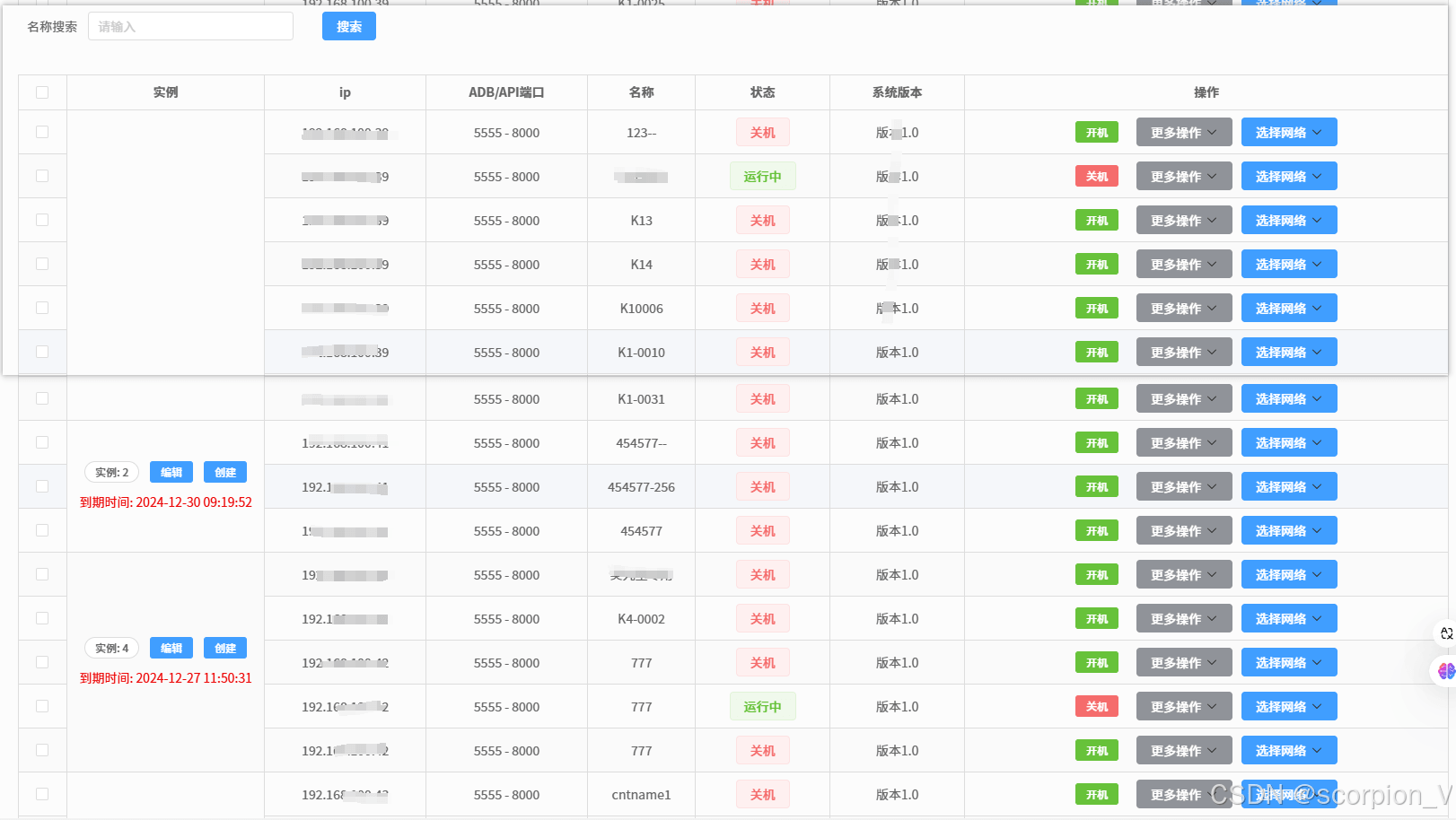Image resolution: width=1456 pixels, height=820 pixels.
Task: Click 编辑 button next to 实例: 4
Action: 171,648
